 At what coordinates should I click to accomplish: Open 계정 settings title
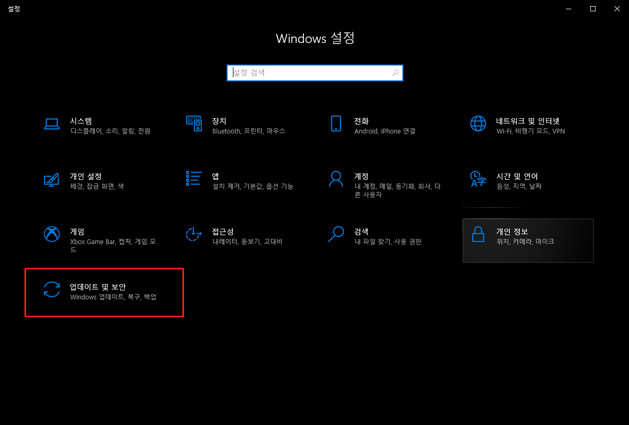point(361,177)
